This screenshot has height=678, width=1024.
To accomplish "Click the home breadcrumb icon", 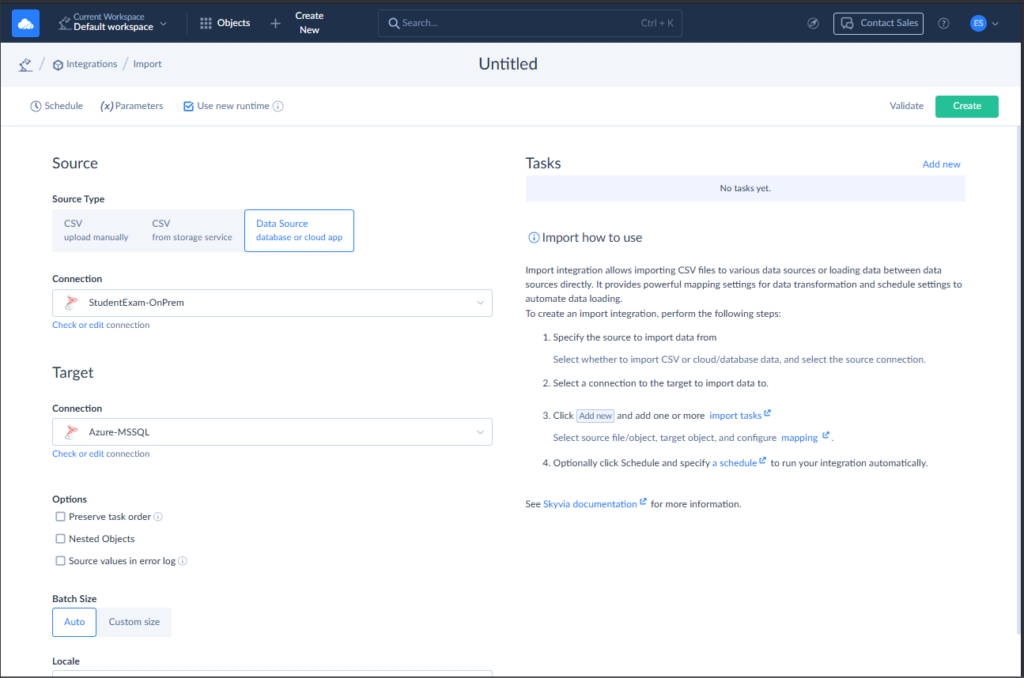I will (25, 65).
